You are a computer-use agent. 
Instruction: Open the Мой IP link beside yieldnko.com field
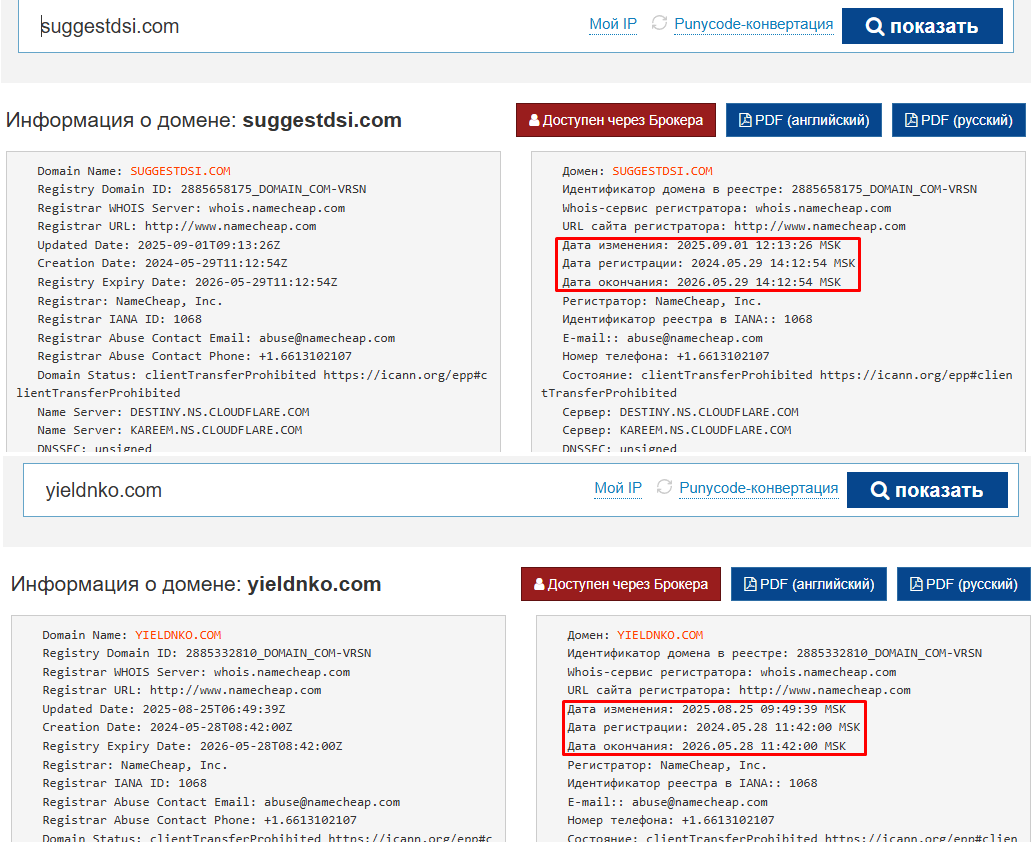(x=618, y=488)
